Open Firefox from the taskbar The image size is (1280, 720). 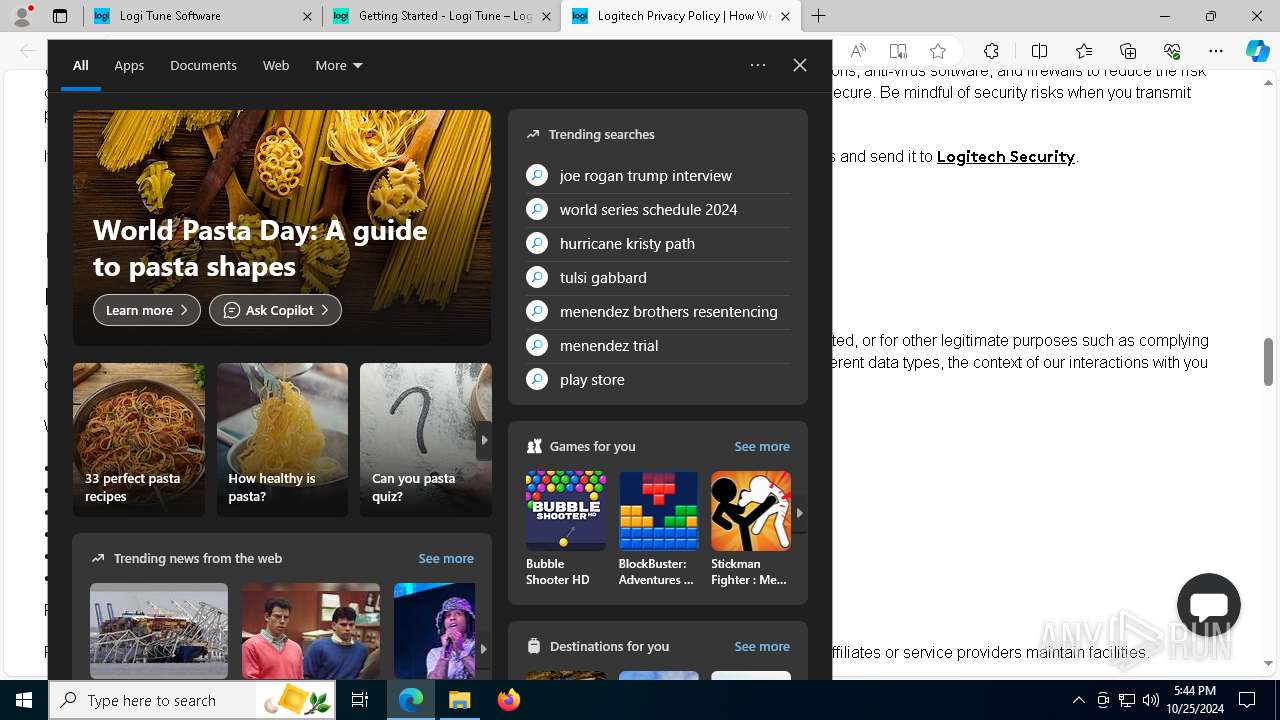pyautogui.click(x=509, y=700)
